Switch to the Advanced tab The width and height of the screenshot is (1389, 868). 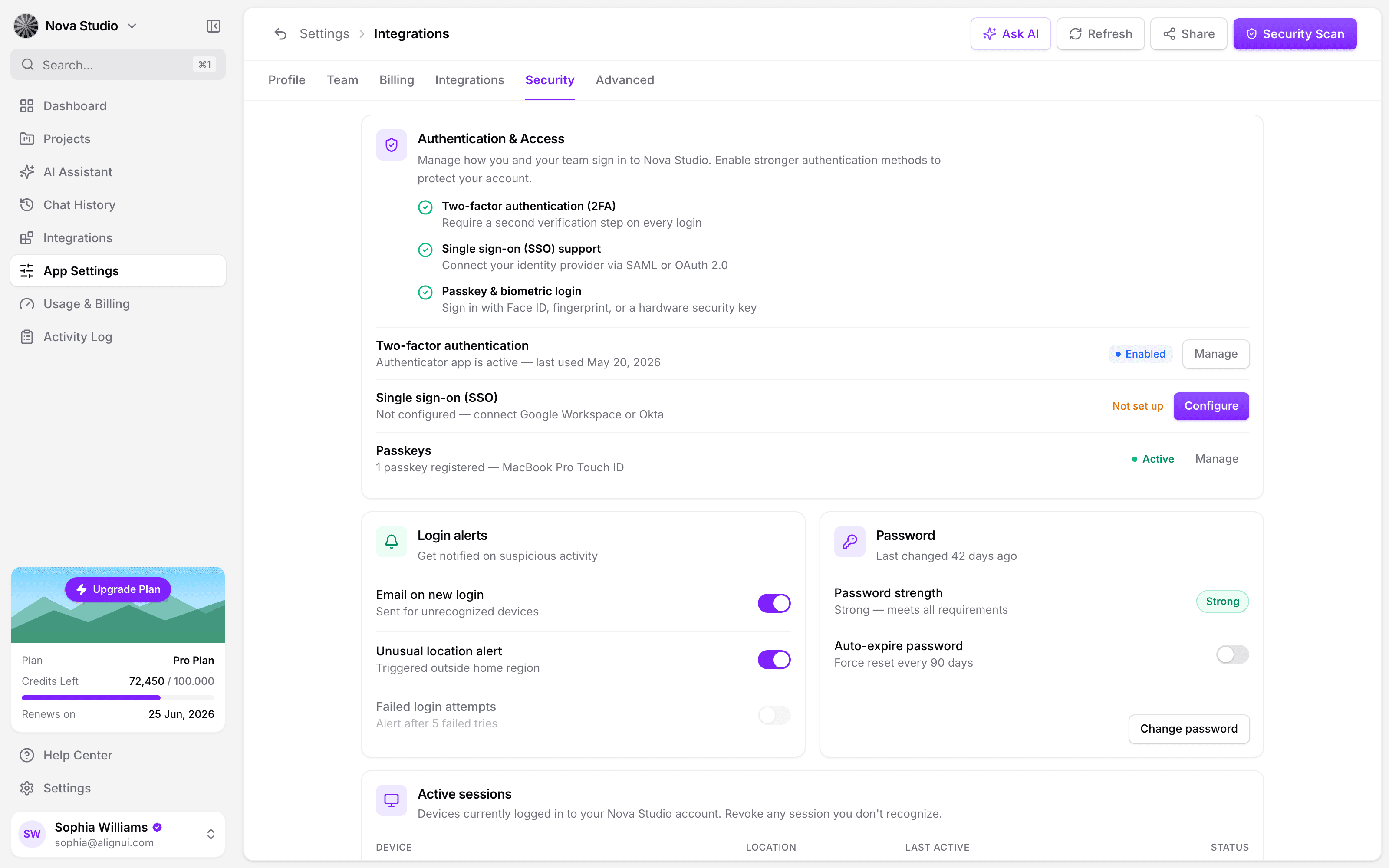click(x=625, y=80)
